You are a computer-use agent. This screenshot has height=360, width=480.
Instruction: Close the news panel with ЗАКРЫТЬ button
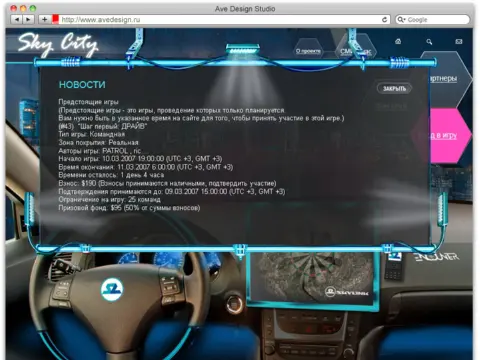point(394,88)
